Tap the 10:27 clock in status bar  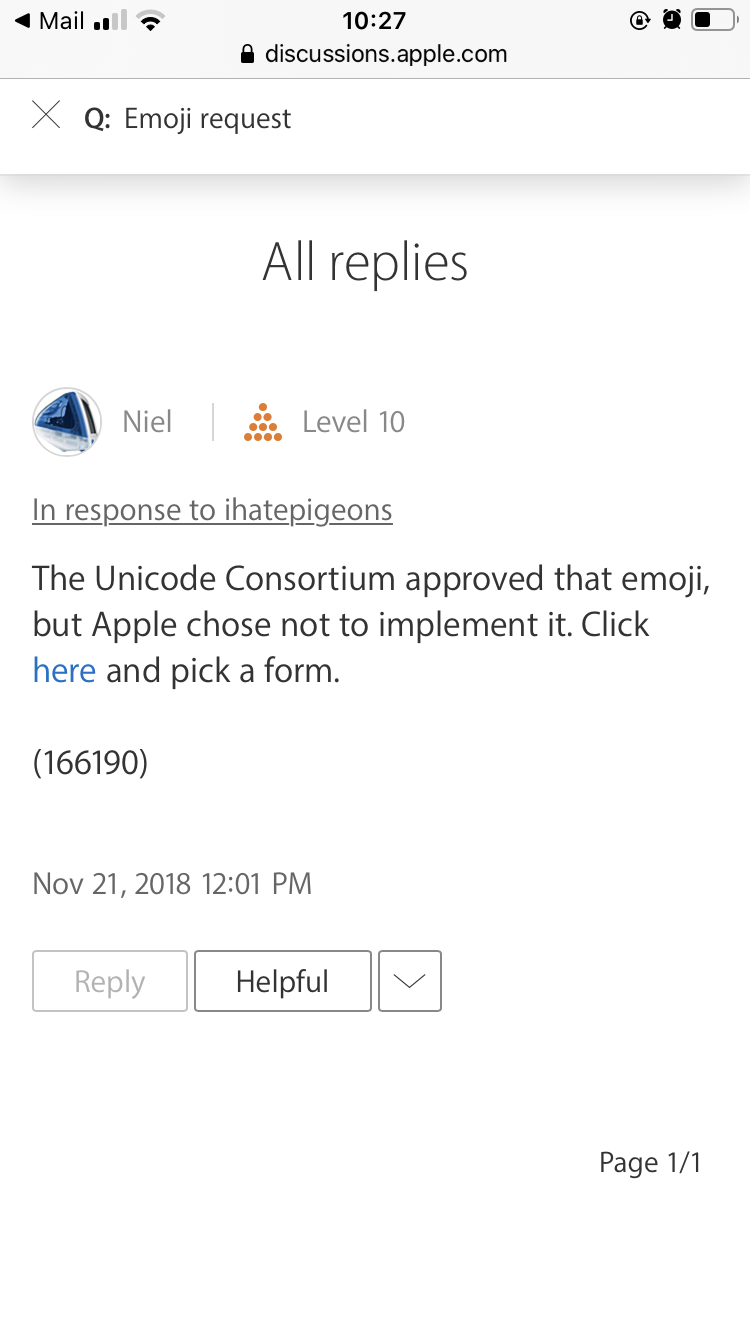374,21
